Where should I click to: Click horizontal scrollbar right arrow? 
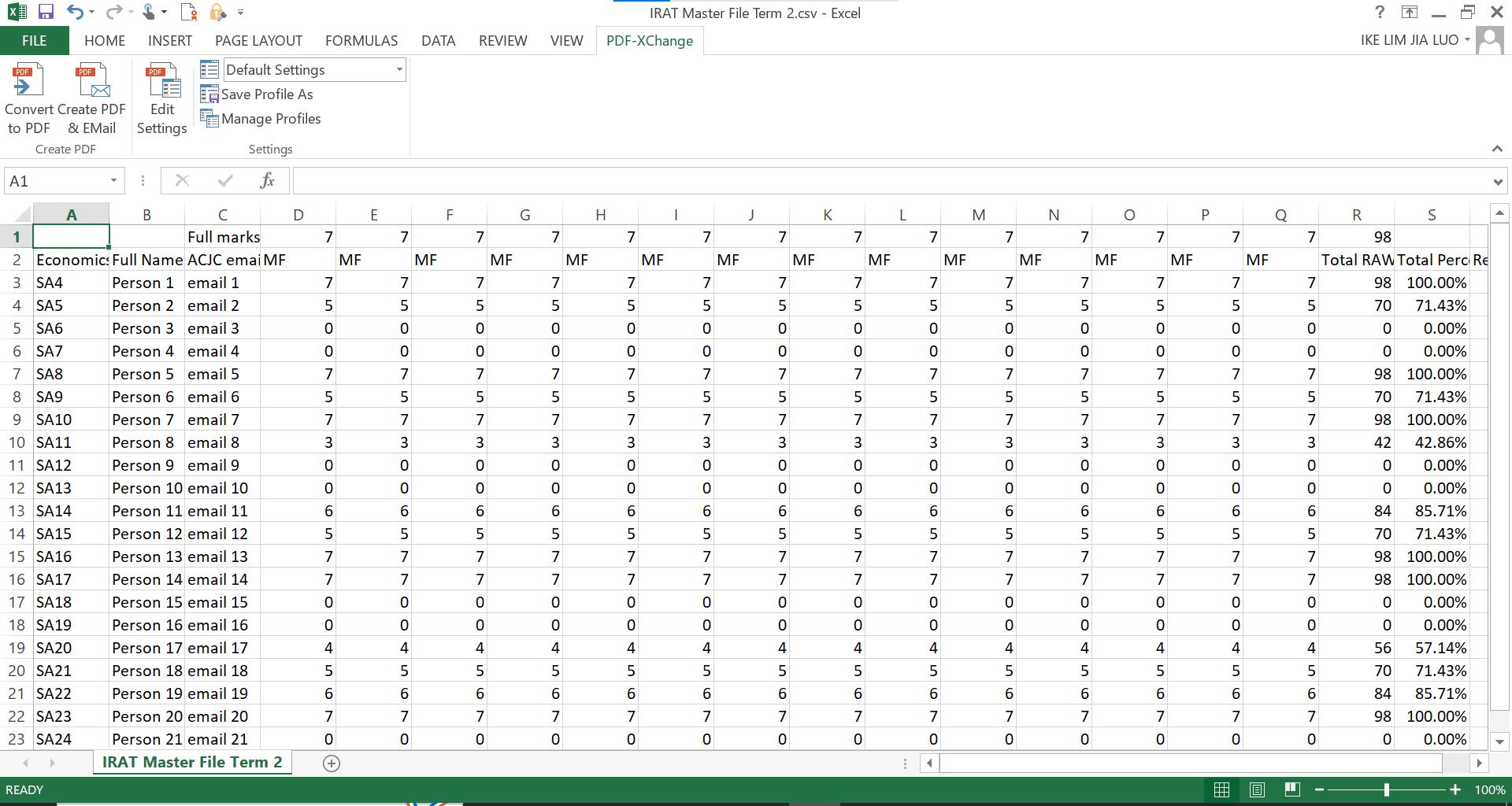pos(1479,763)
